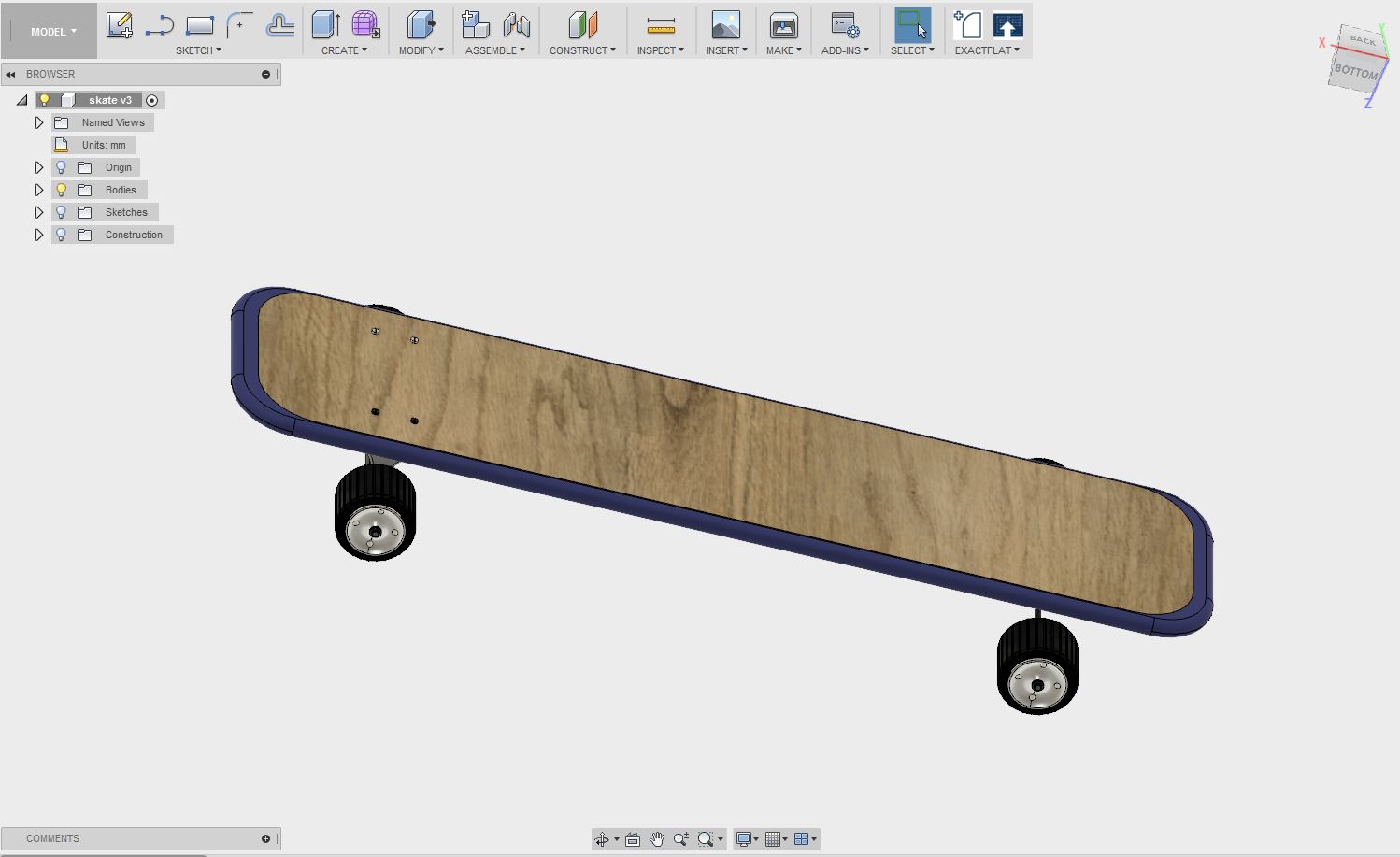
Task: Select the Offset Plane construct icon
Action: tap(582, 25)
